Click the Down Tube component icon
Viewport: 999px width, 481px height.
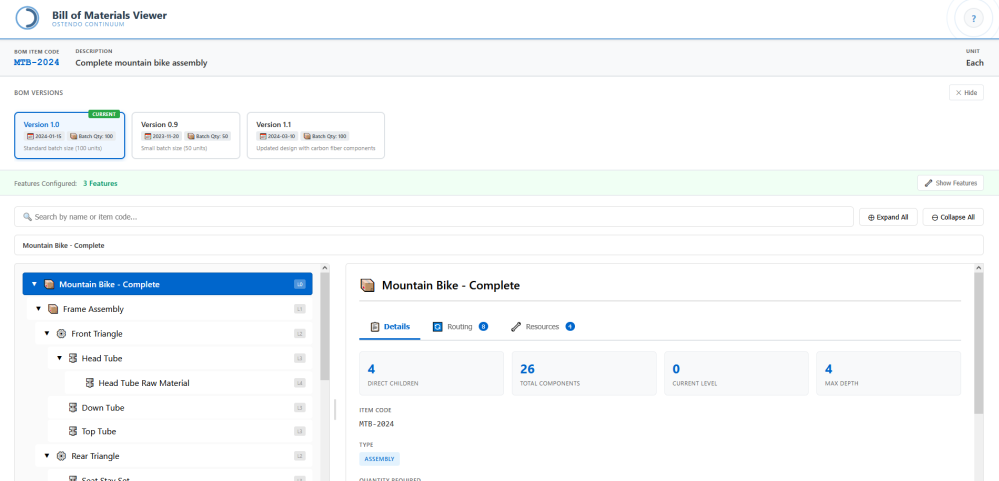[x=72, y=408]
